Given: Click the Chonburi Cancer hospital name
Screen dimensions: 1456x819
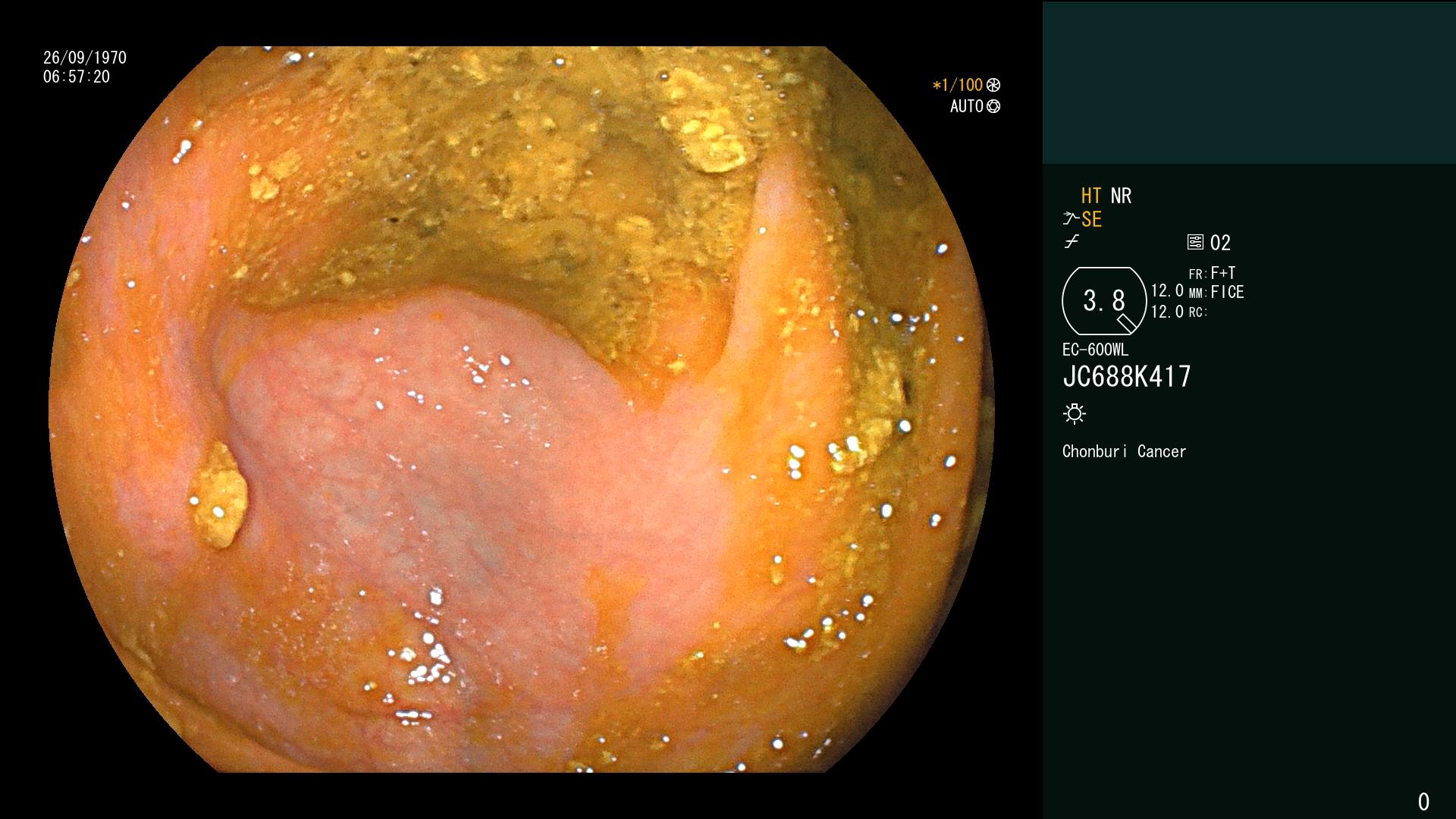Looking at the screenshot, I should pos(1124,451).
